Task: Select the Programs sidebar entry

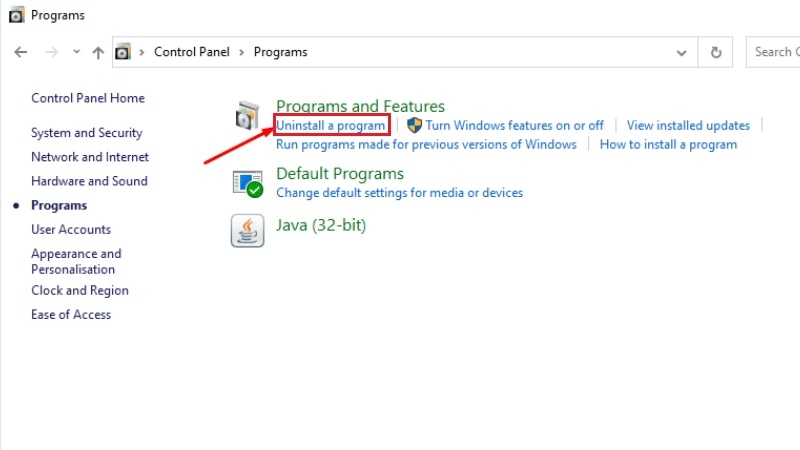Action: 59,206
